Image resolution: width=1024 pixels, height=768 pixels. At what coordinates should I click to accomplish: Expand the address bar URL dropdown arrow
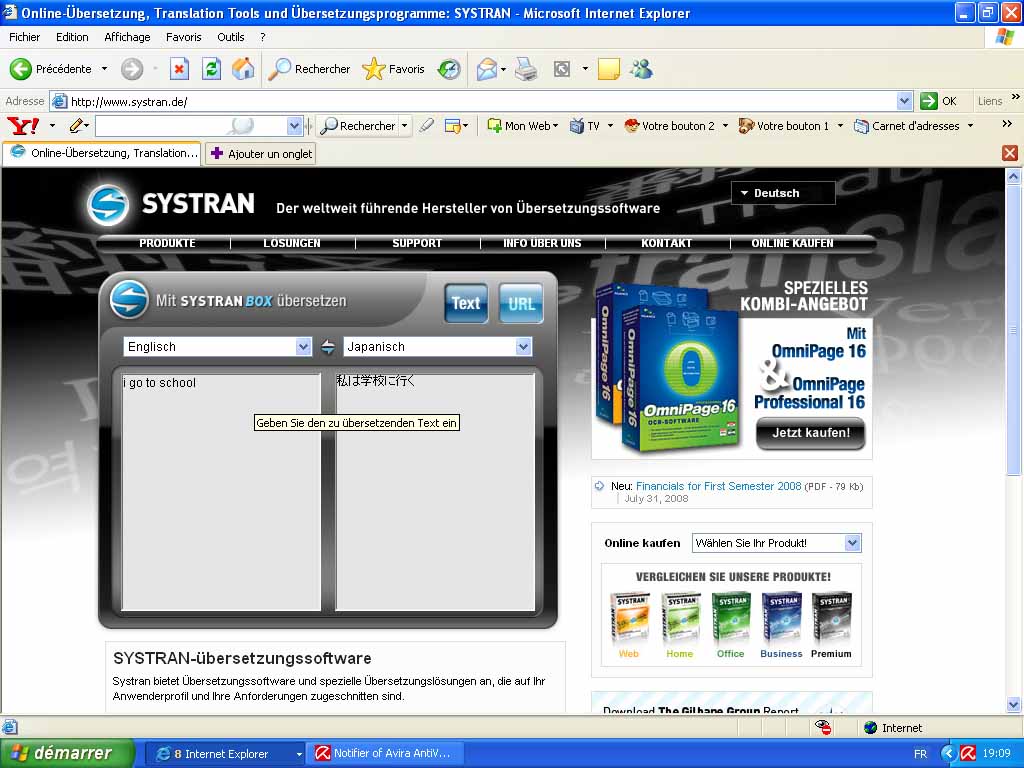(x=904, y=101)
